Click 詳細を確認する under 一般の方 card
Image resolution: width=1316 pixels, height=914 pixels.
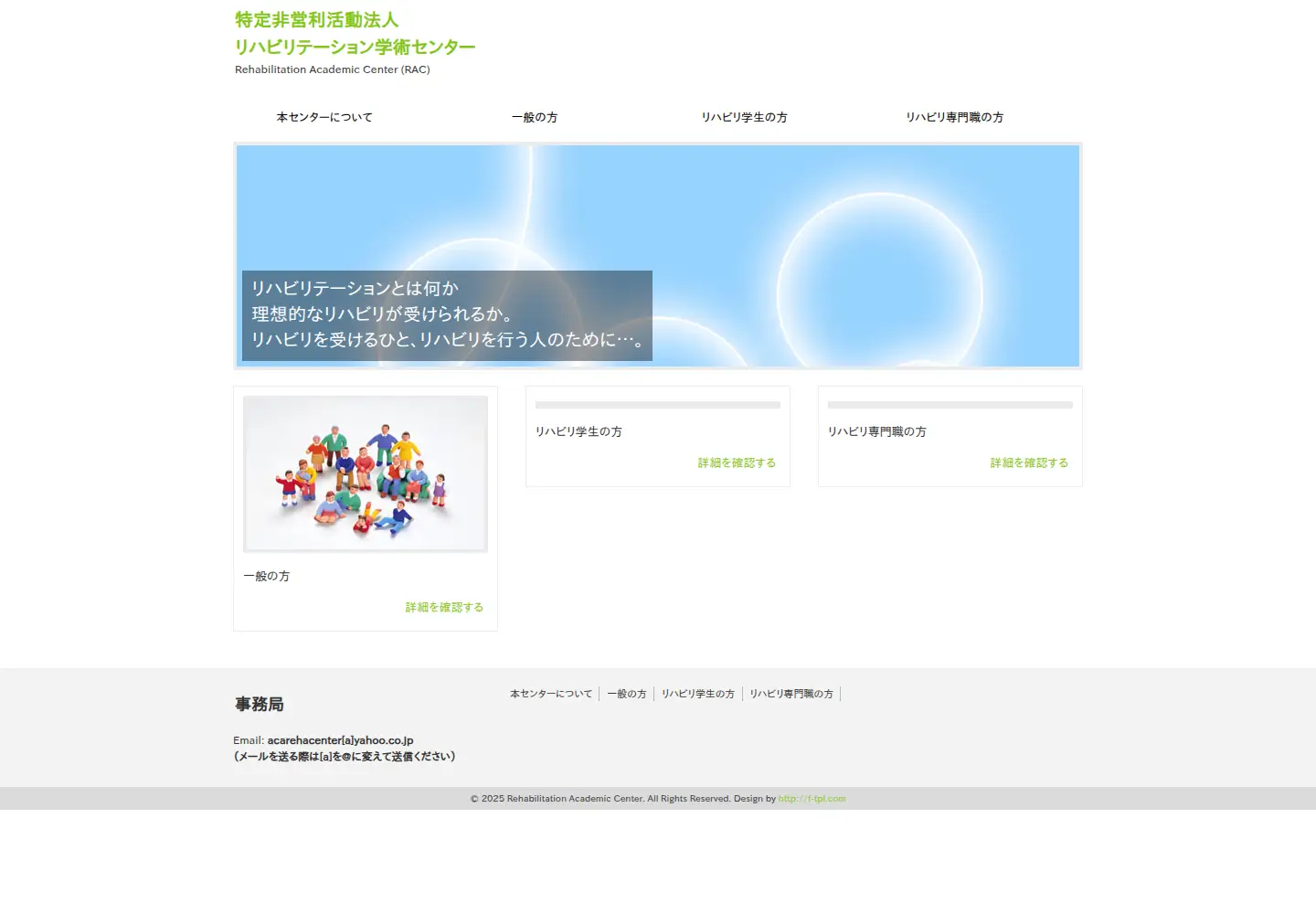444,607
